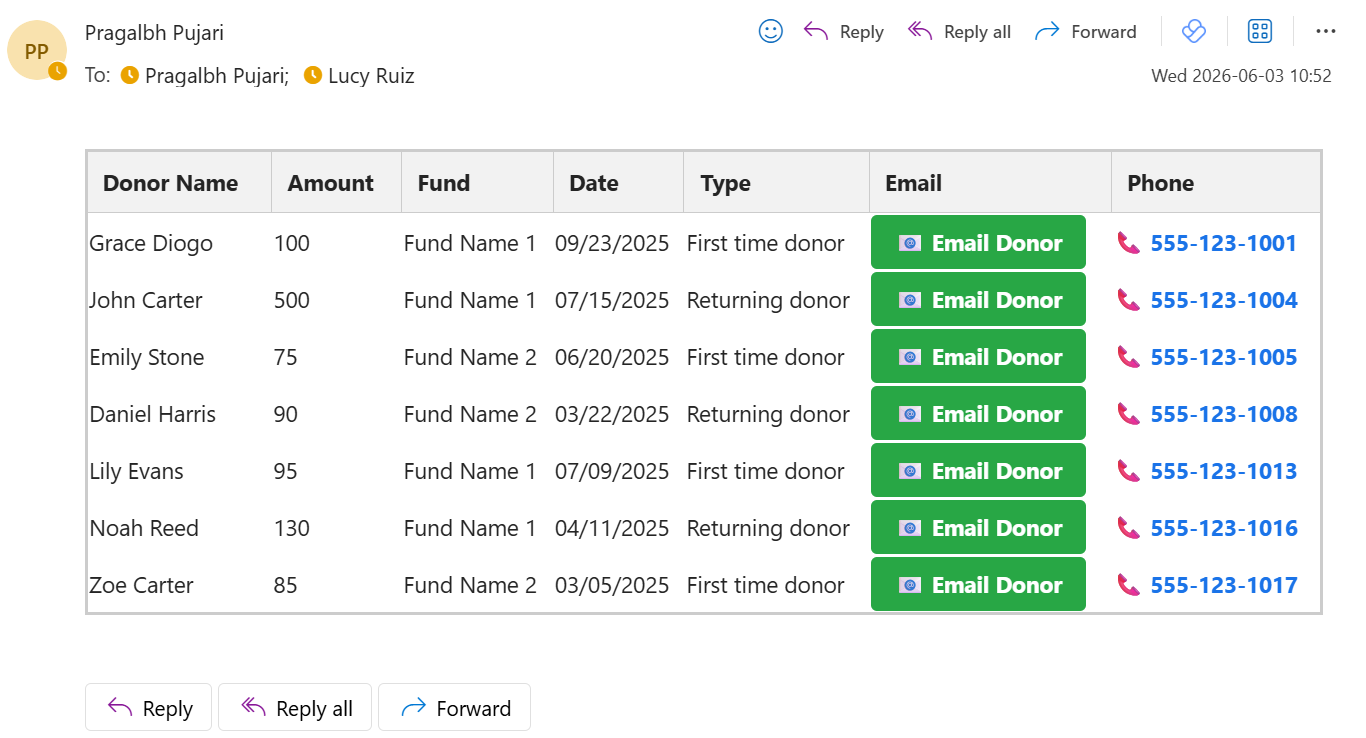The height and width of the screenshot is (738, 1366).
Task: Click the Forward button below the message
Action: 454,708
